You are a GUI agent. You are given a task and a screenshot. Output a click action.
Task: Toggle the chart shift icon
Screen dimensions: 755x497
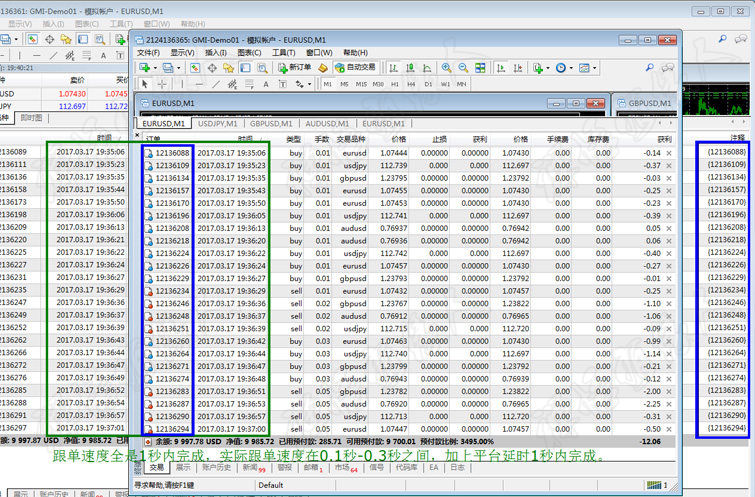[518, 68]
